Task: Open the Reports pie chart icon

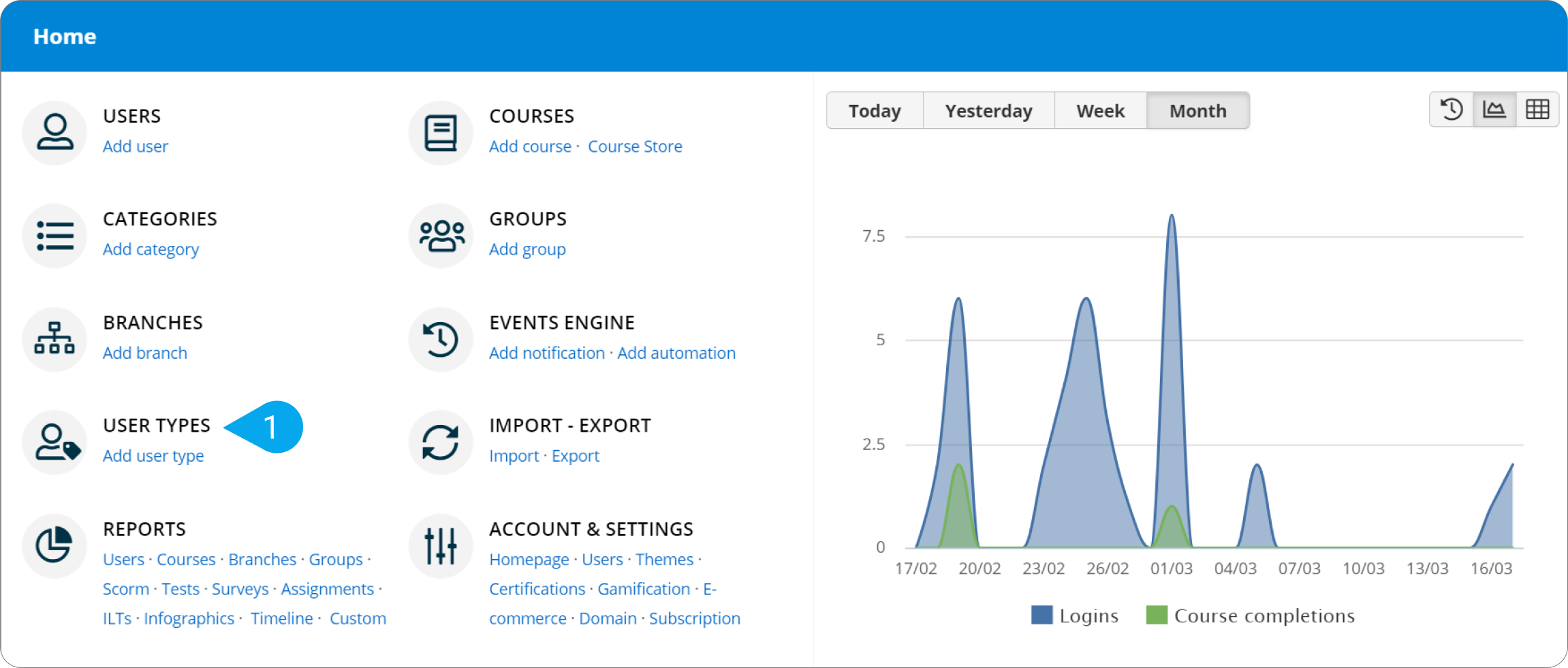Action: [x=54, y=545]
